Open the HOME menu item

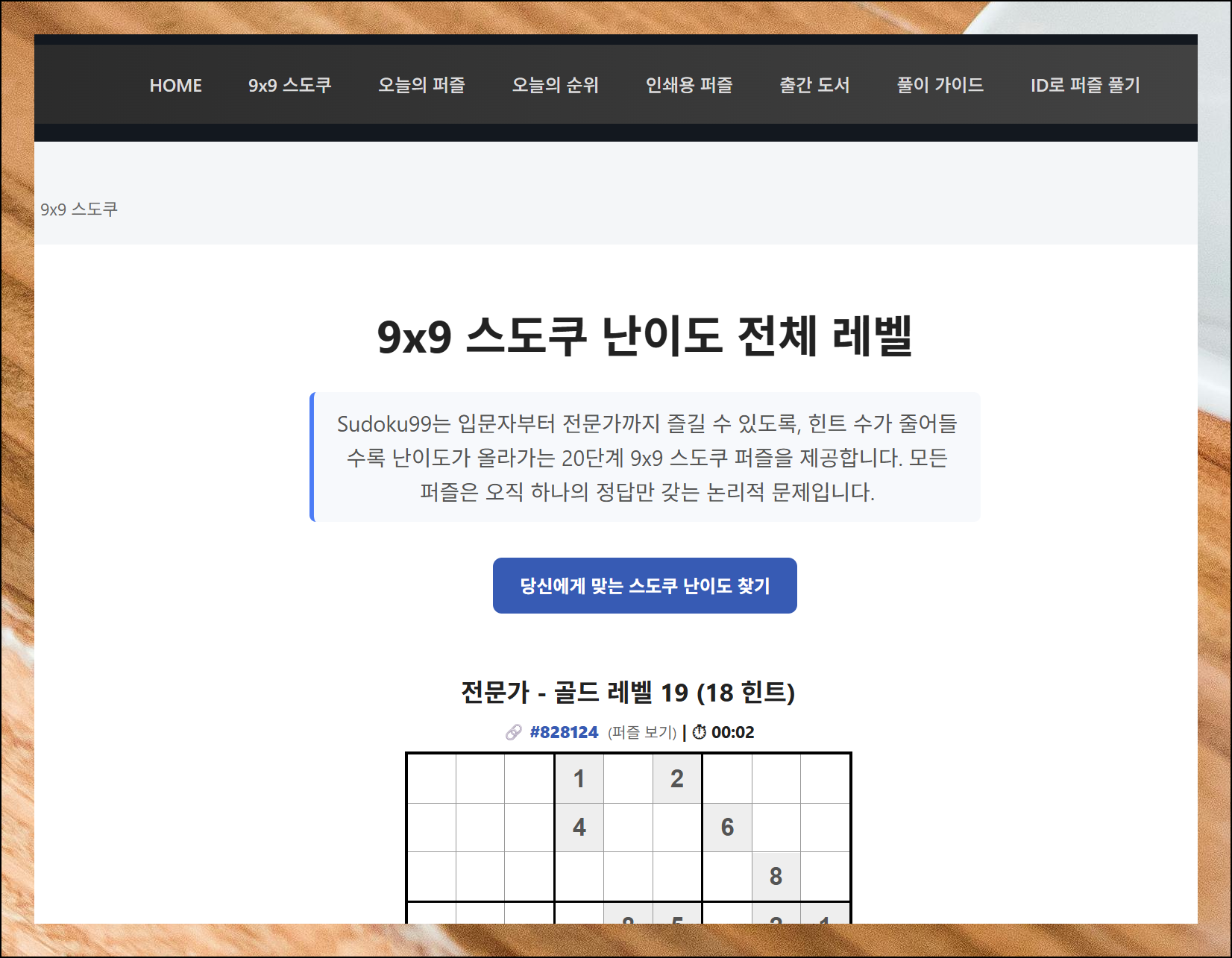(175, 85)
